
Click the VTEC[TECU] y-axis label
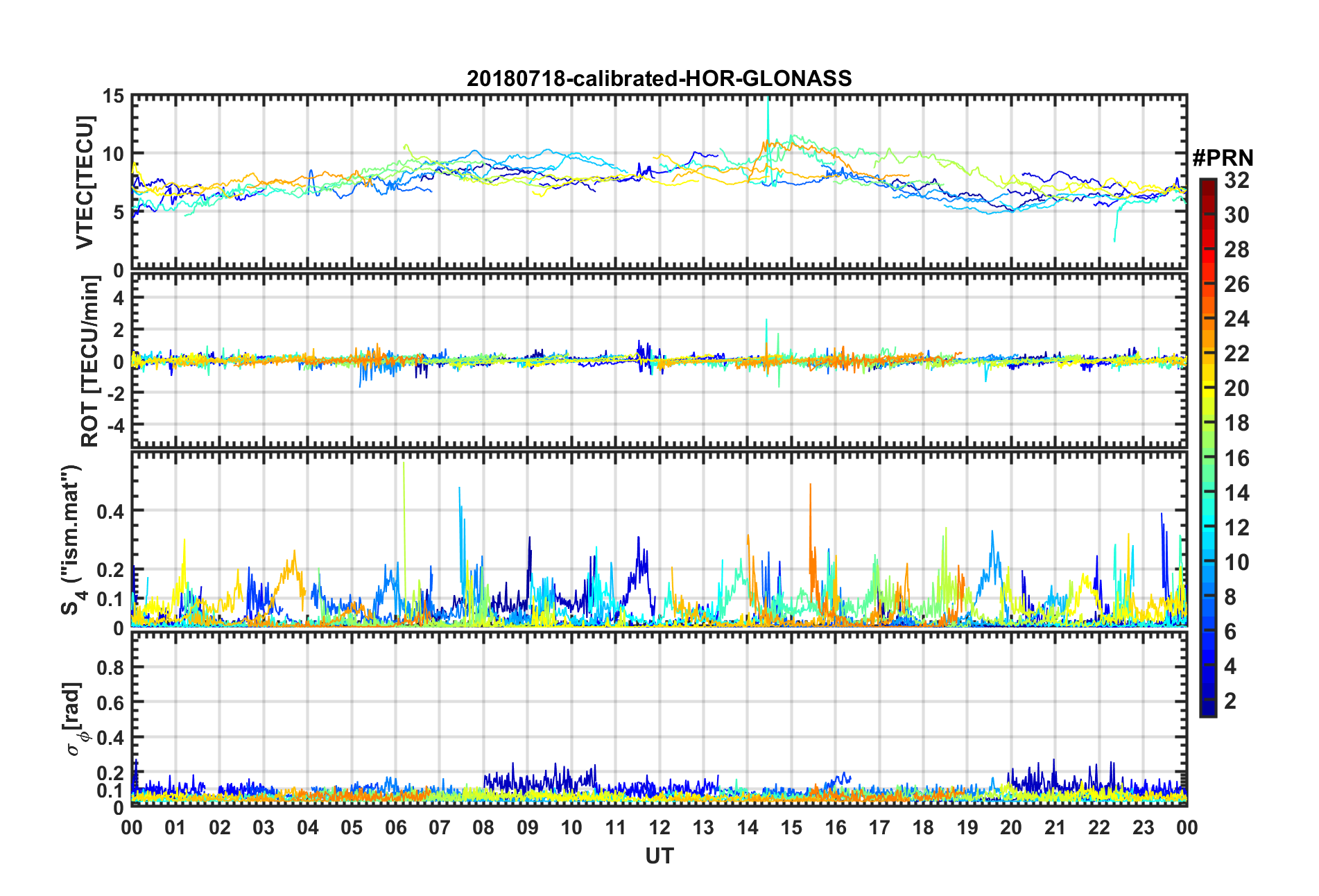85,182
